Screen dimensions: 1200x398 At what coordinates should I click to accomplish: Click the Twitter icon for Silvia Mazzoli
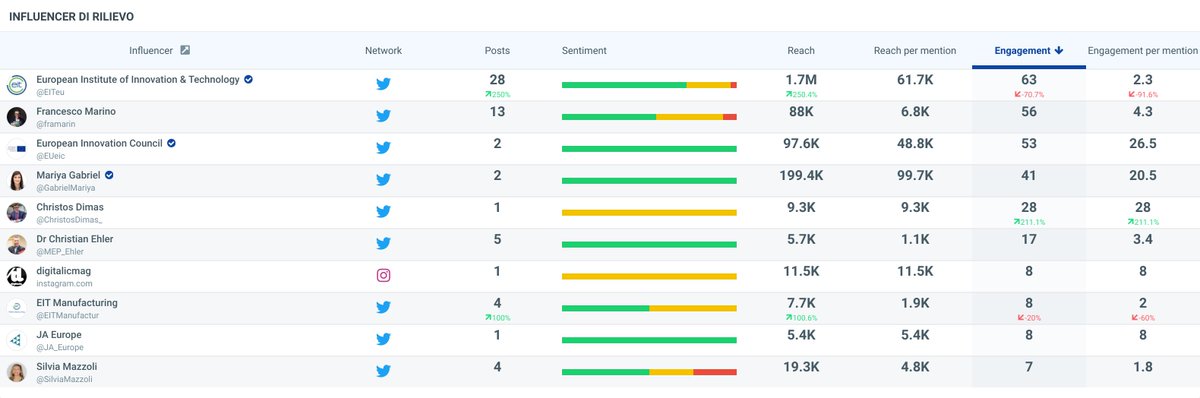click(383, 372)
